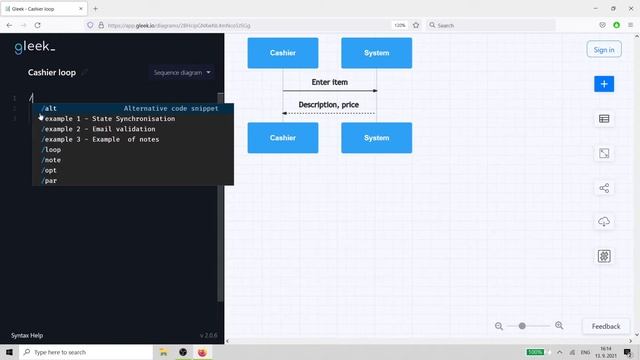Open the Sequence diagram type dropdown
Viewport: 640px width, 360px height.
click(182, 73)
